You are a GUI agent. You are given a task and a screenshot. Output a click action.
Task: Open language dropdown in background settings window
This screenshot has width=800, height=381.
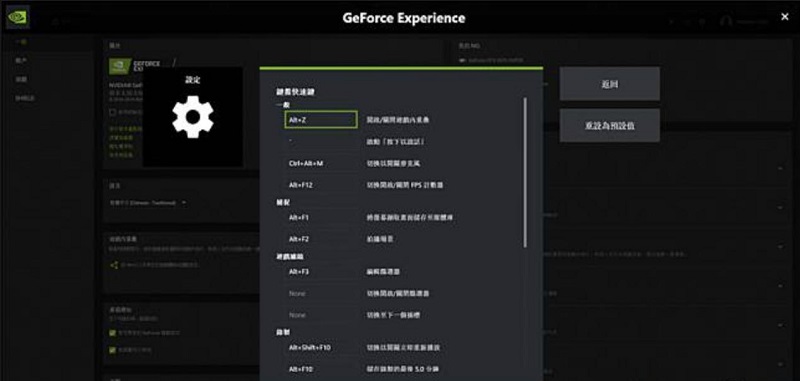[148, 203]
